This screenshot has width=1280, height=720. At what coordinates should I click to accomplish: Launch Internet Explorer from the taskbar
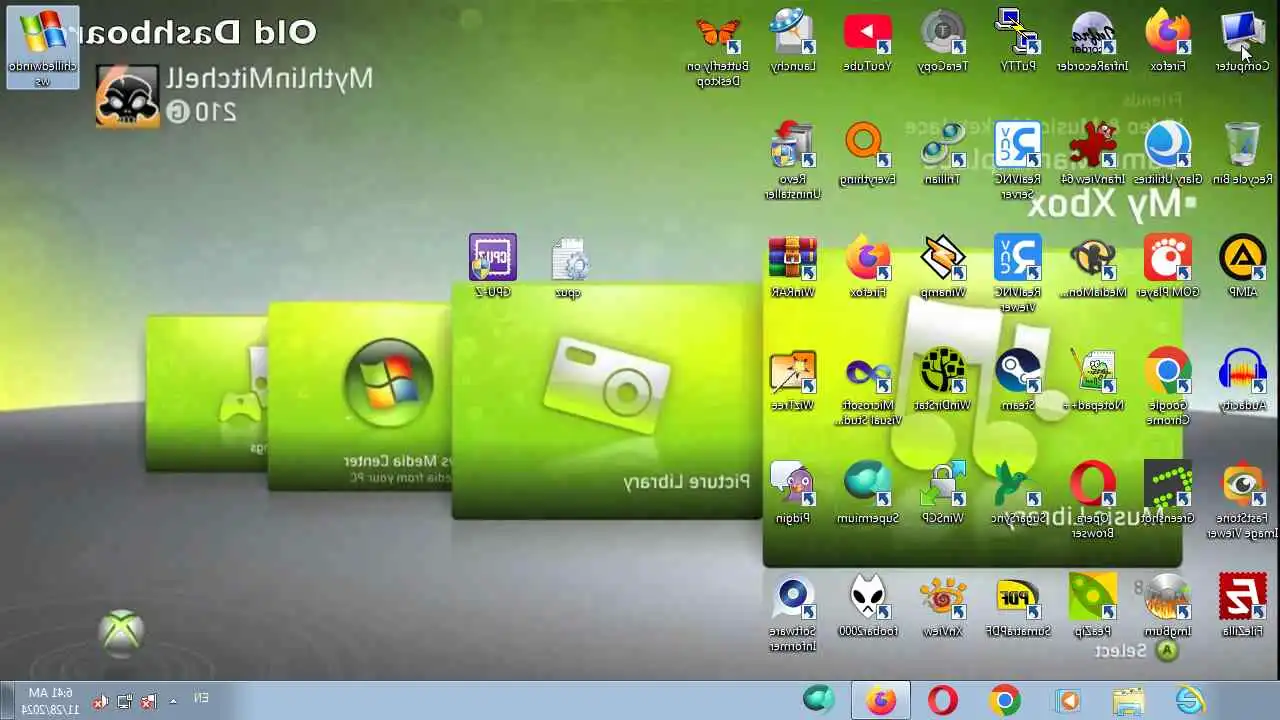(1190, 700)
